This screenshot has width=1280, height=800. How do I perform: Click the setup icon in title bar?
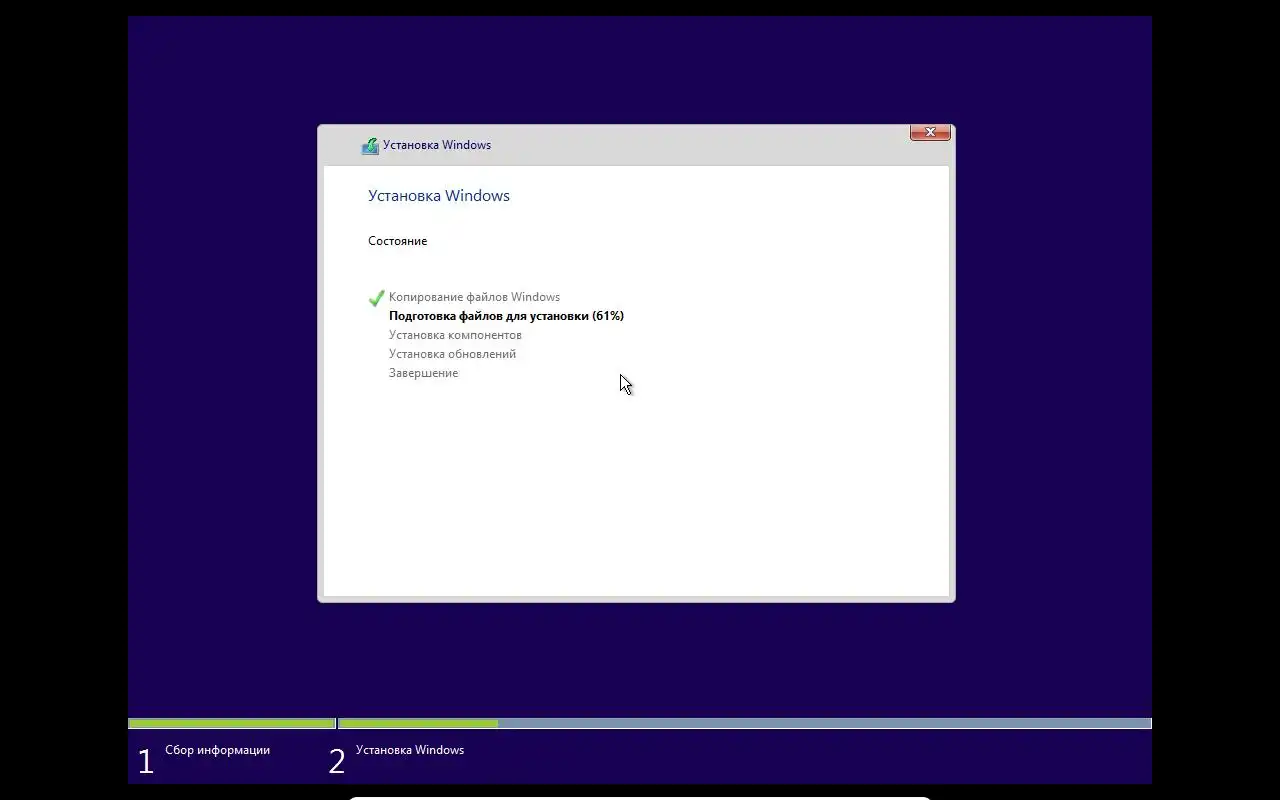(x=370, y=145)
